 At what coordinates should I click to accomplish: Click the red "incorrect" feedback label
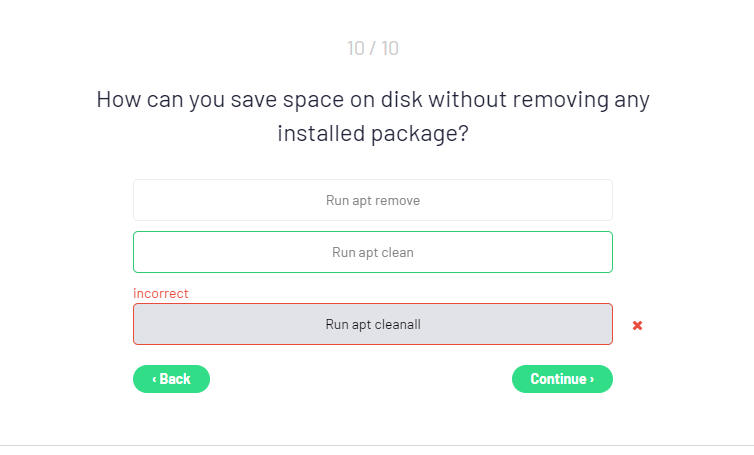pos(161,293)
